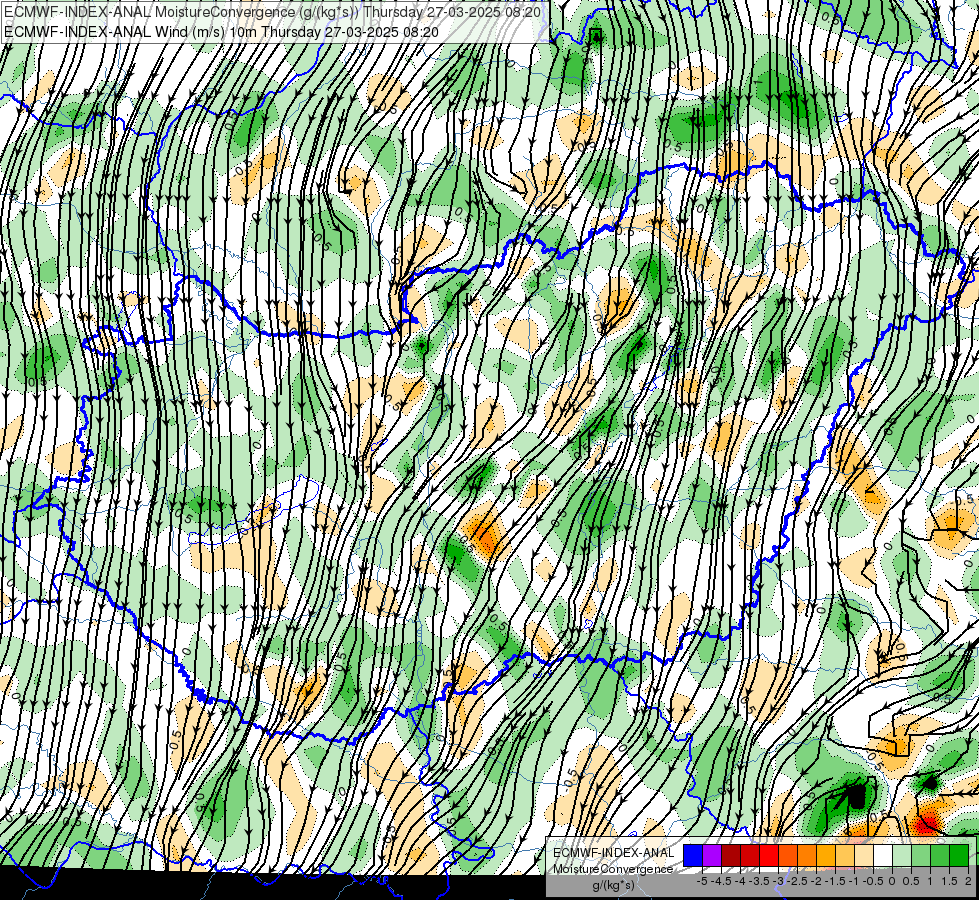Select the medium green swatch between 1 and 1.5
The height and width of the screenshot is (900, 979).
[x=940, y=856]
